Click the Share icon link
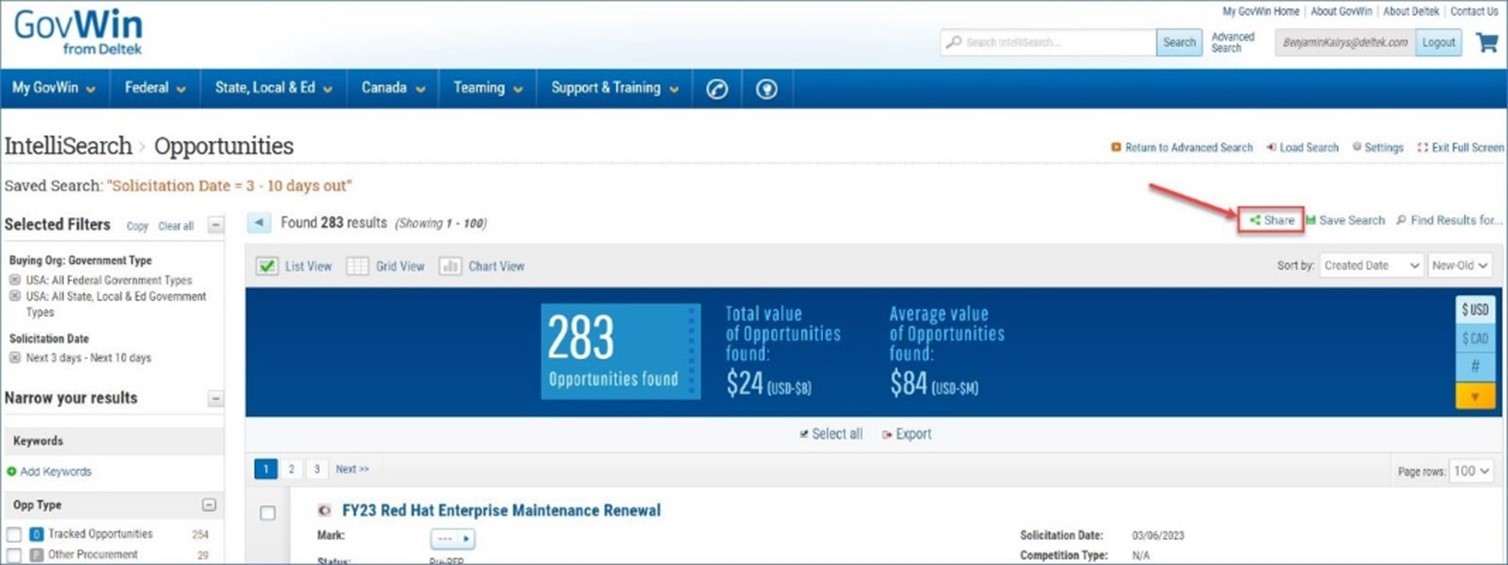Screen dimensions: 1508x565 1272,220
